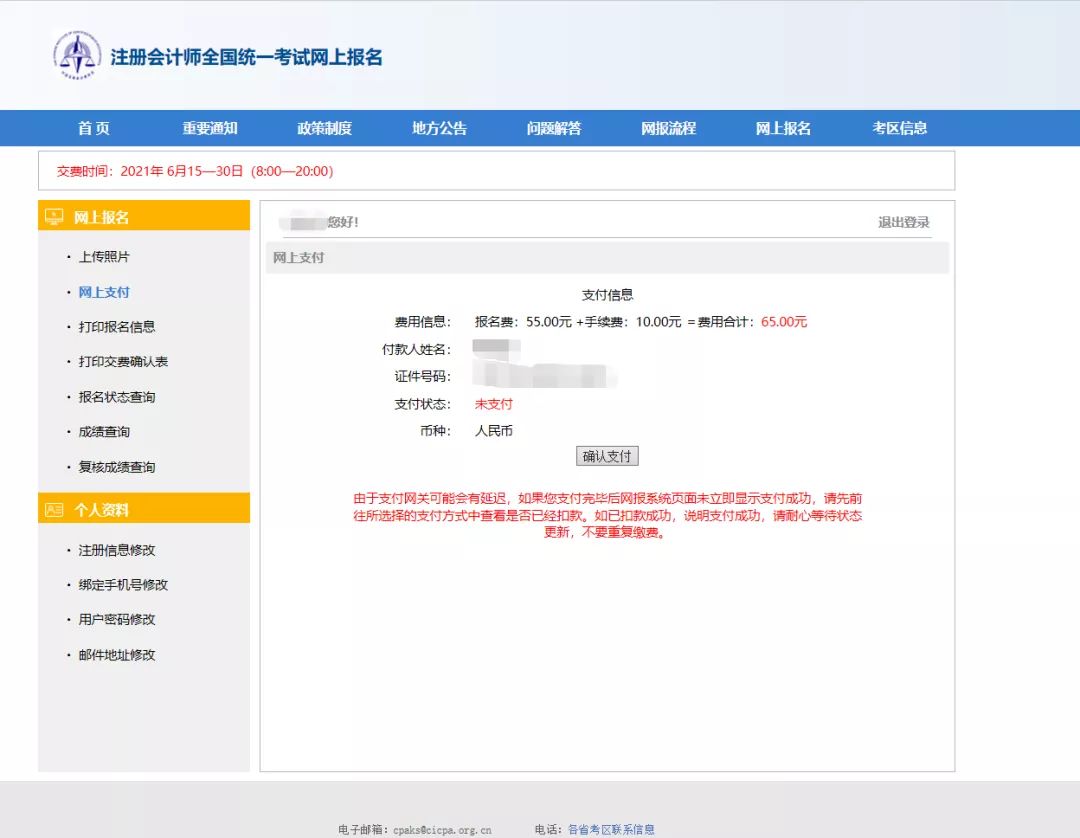
Task: Select the 考区信息 navigation item
Action: point(899,128)
